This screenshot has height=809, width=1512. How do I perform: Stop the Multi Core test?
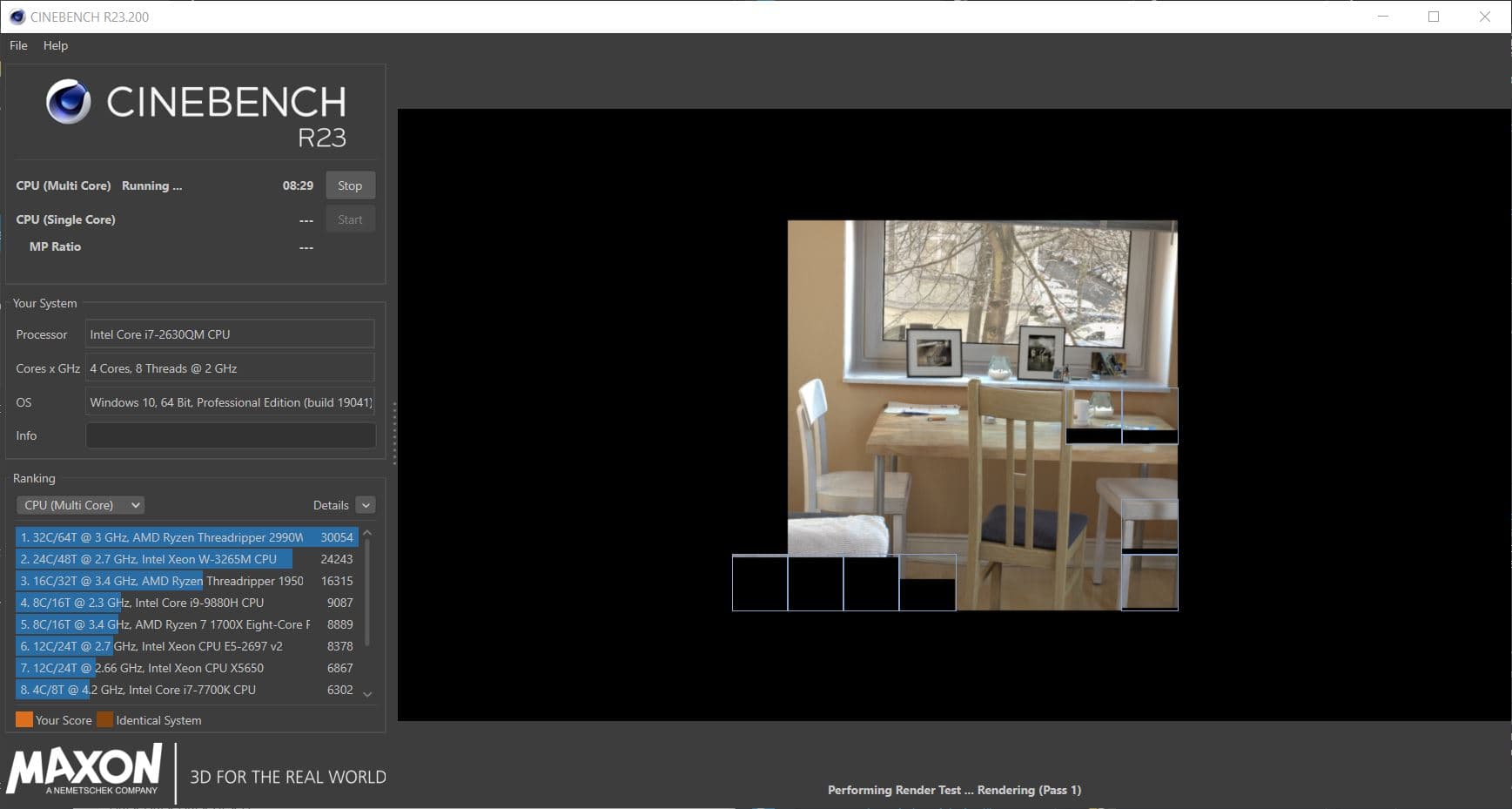coord(350,185)
